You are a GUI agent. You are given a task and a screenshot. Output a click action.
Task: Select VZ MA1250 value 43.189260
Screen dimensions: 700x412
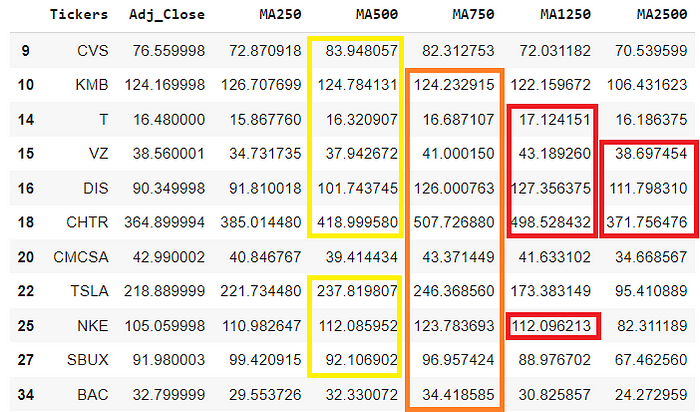554,154
